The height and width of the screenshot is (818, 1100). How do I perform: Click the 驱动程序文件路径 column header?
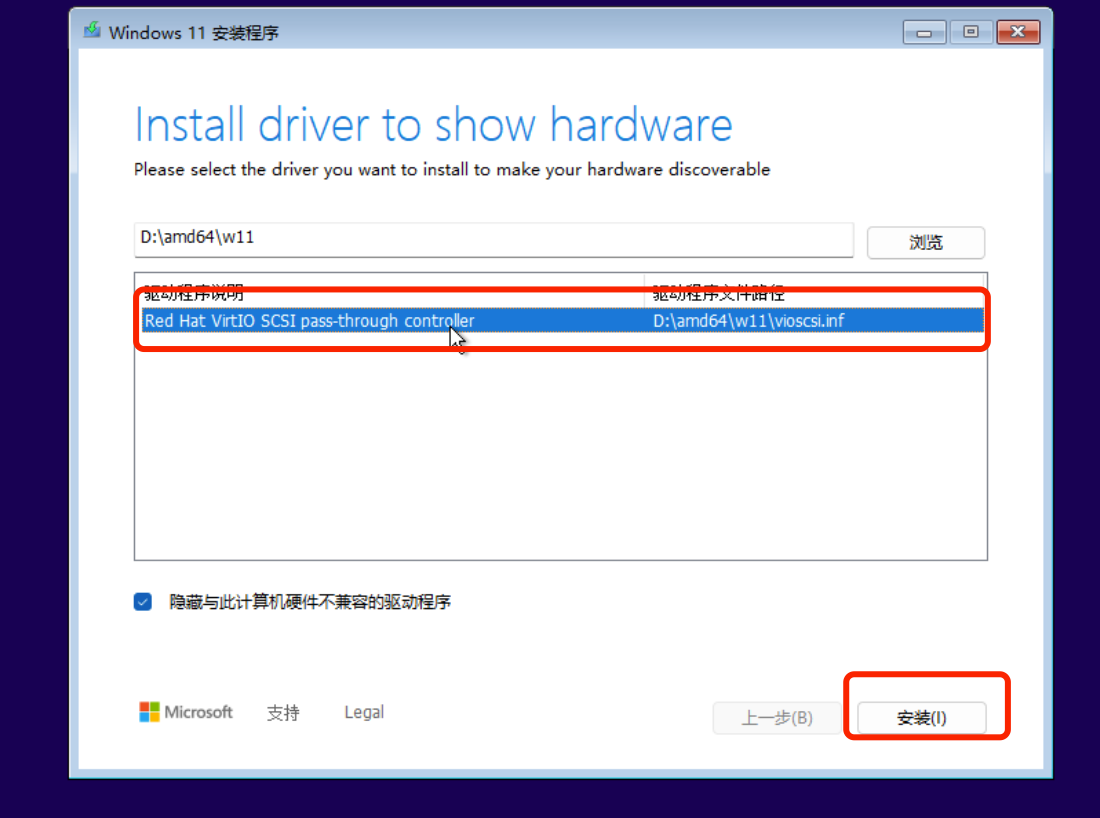click(815, 293)
